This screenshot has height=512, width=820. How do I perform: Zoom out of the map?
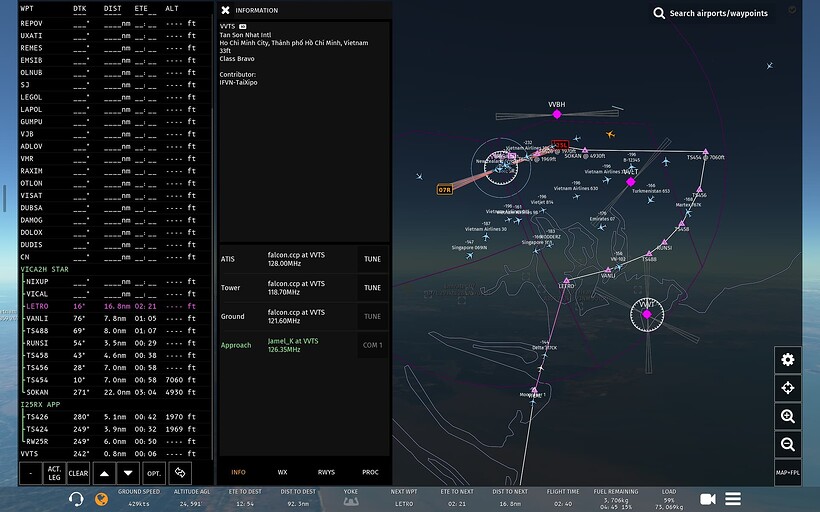788,445
